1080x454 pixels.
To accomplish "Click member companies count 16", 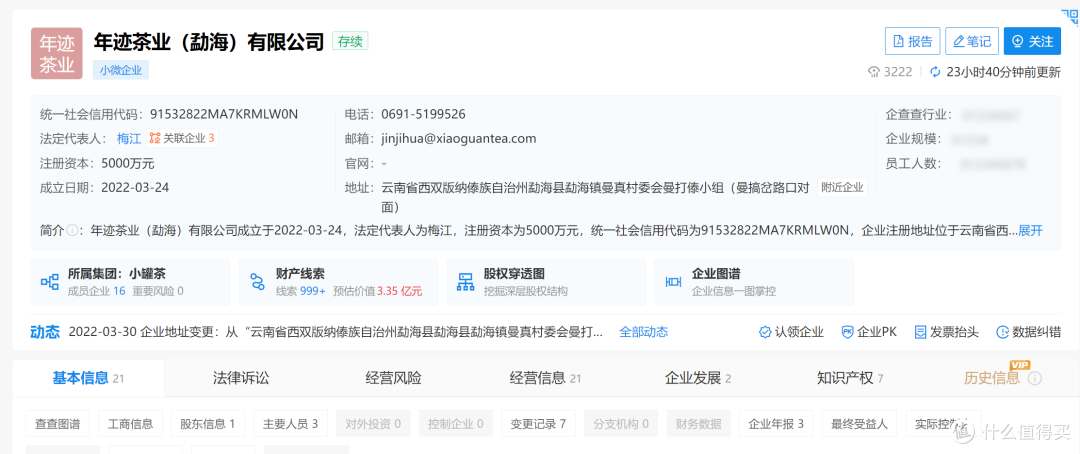I will point(119,291).
